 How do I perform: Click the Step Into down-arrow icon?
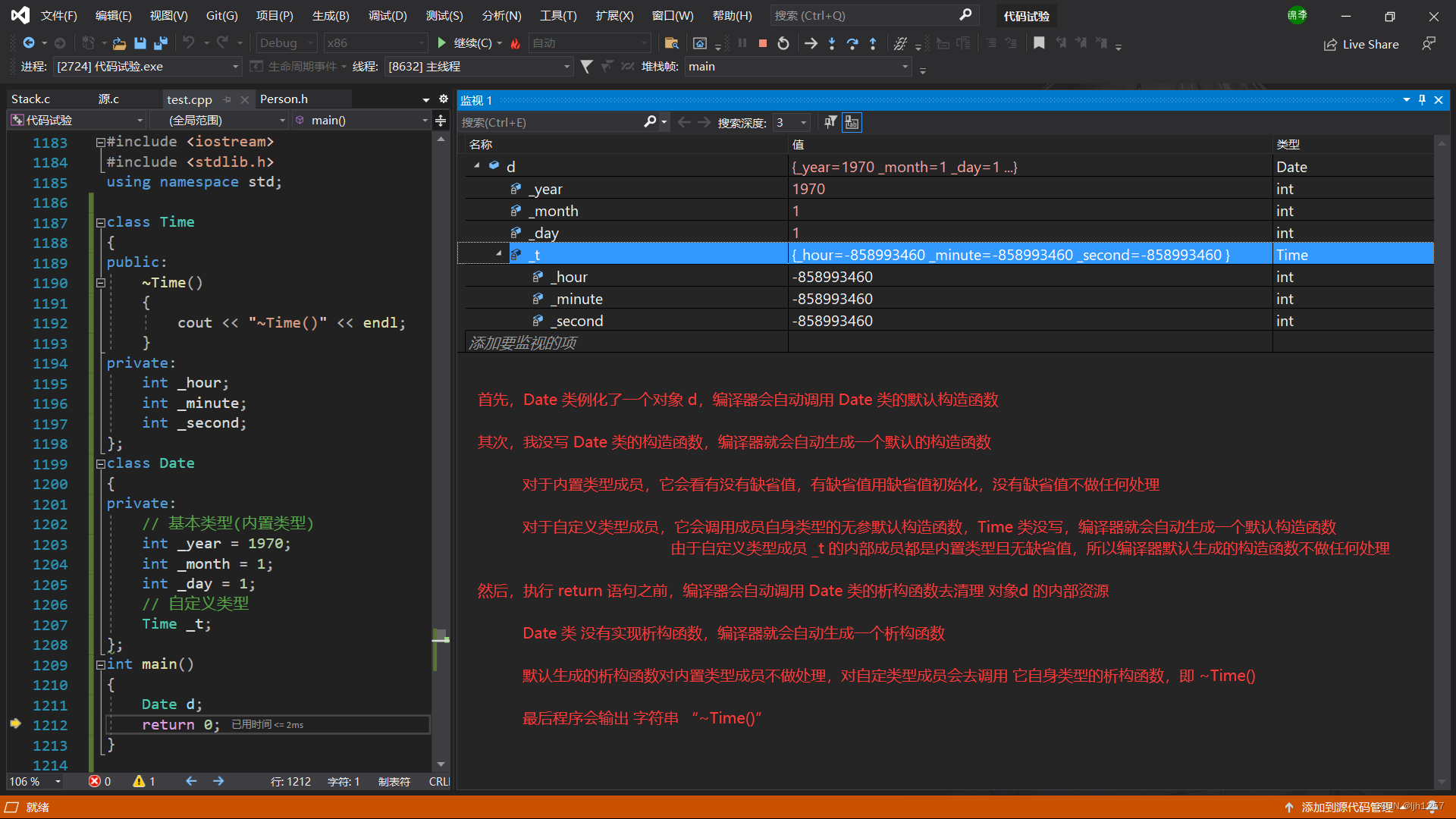[x=832, y=43]
